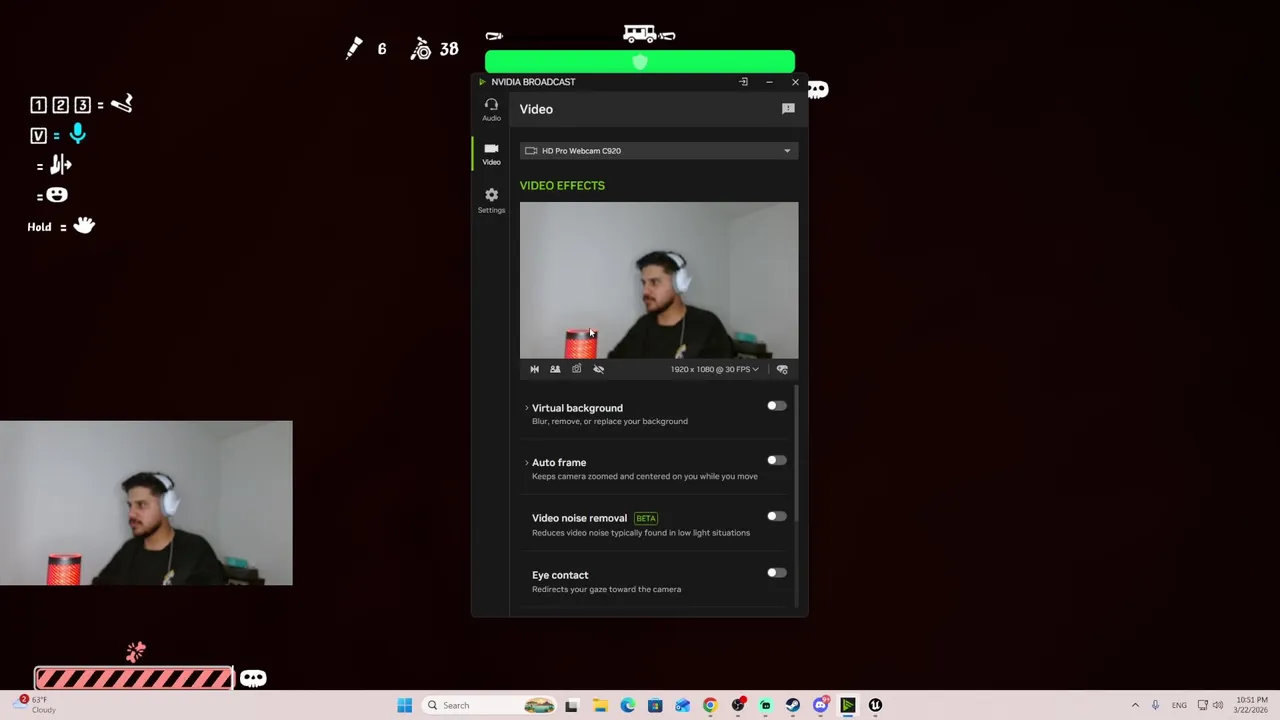Open Task View from the taskbar
Image resolution: width=1280 pixels, height=720 pixels.
[571, 705]
